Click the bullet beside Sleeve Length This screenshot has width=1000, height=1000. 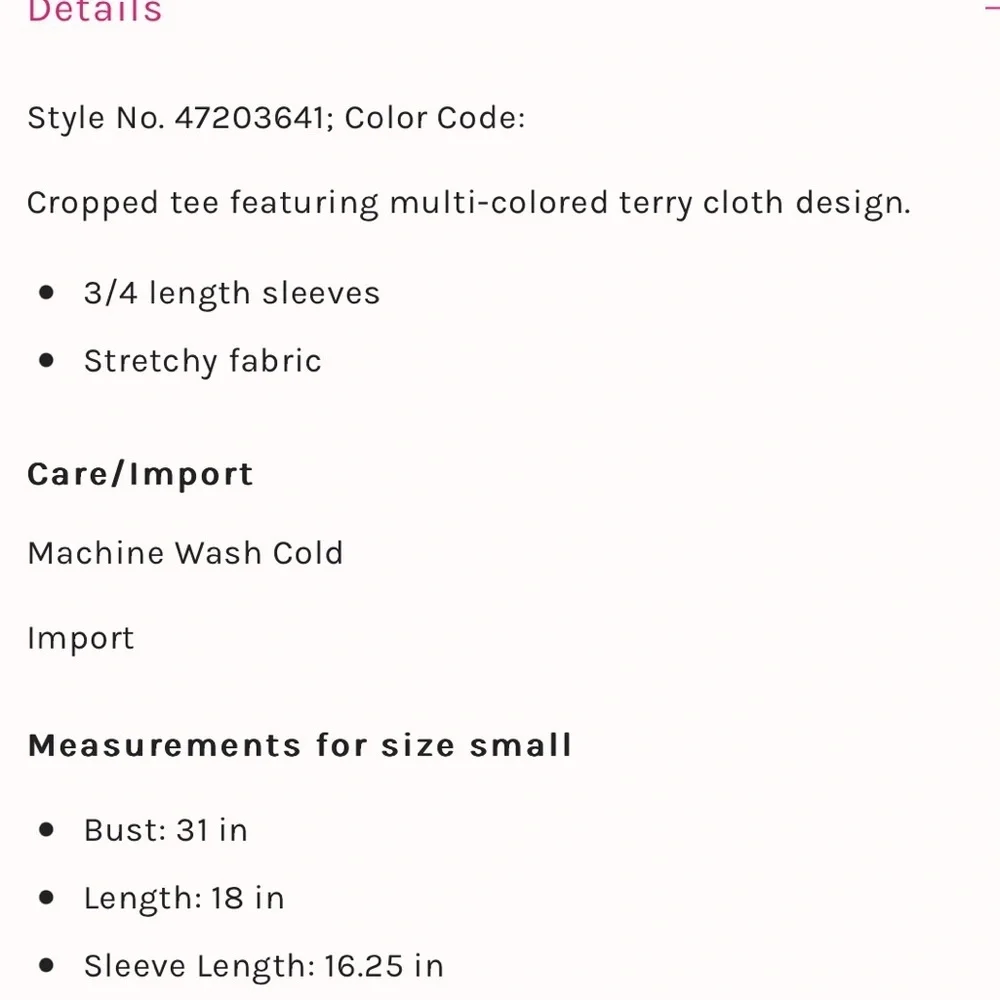(x=46, y=965)
